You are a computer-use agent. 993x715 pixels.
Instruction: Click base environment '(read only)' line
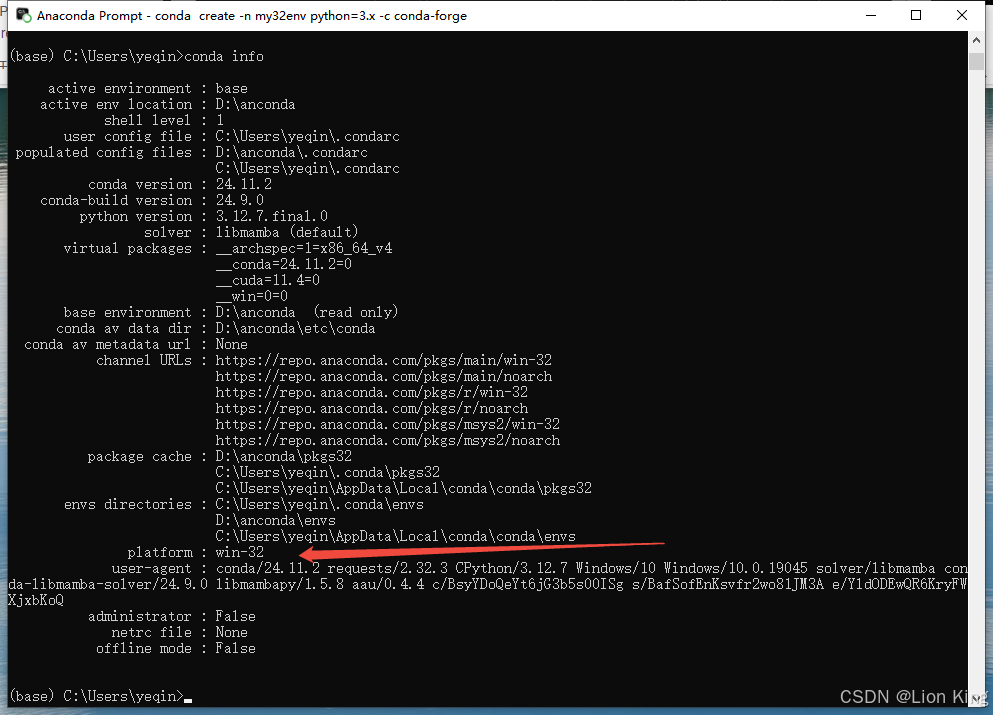pos(231,312)
